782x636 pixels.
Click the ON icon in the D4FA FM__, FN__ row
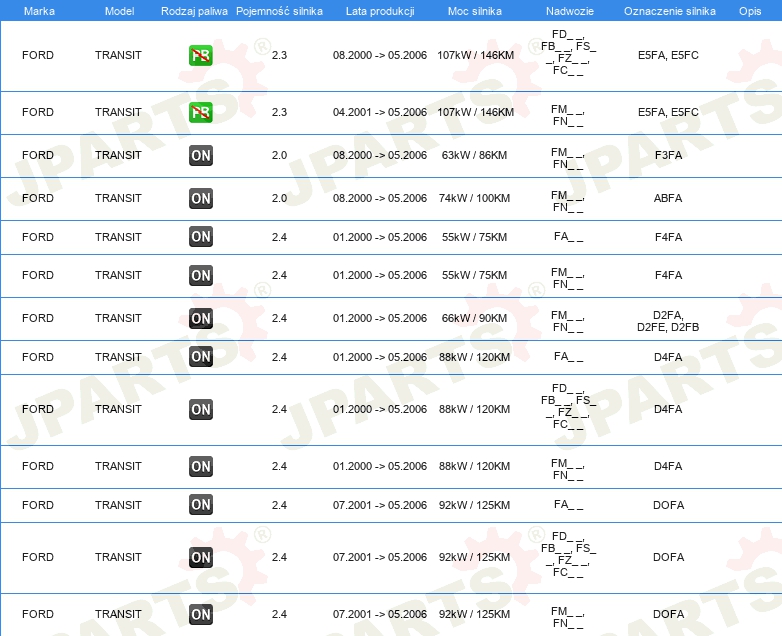200,466
